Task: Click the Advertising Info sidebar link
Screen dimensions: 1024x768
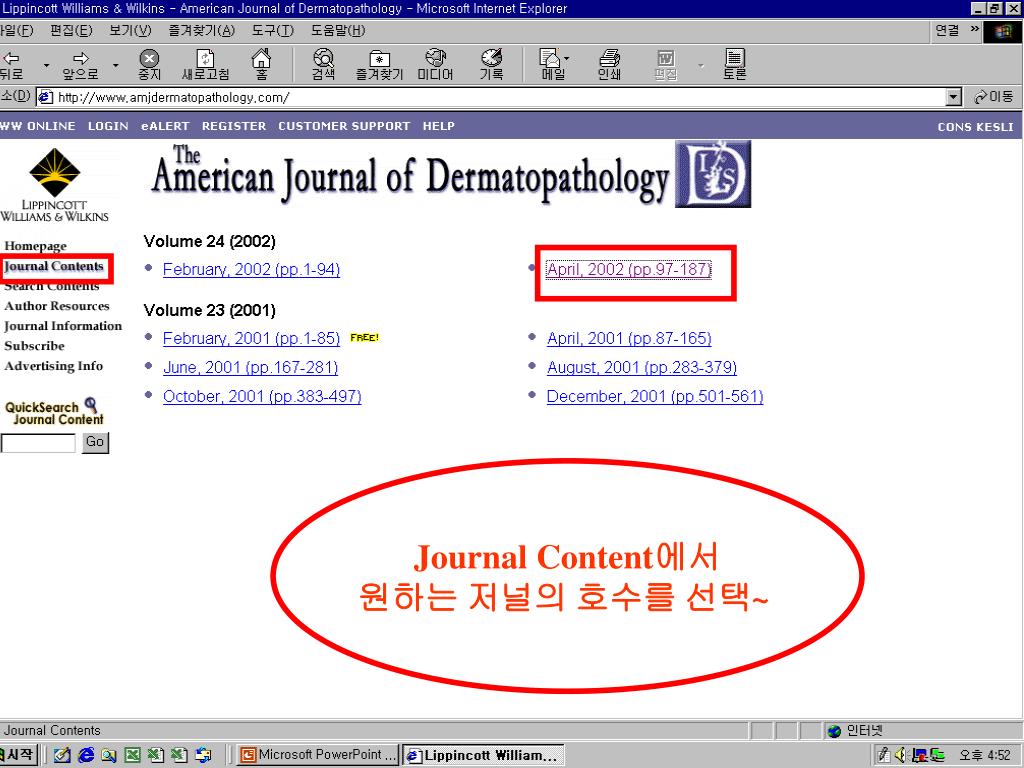Action: [54, 366]
